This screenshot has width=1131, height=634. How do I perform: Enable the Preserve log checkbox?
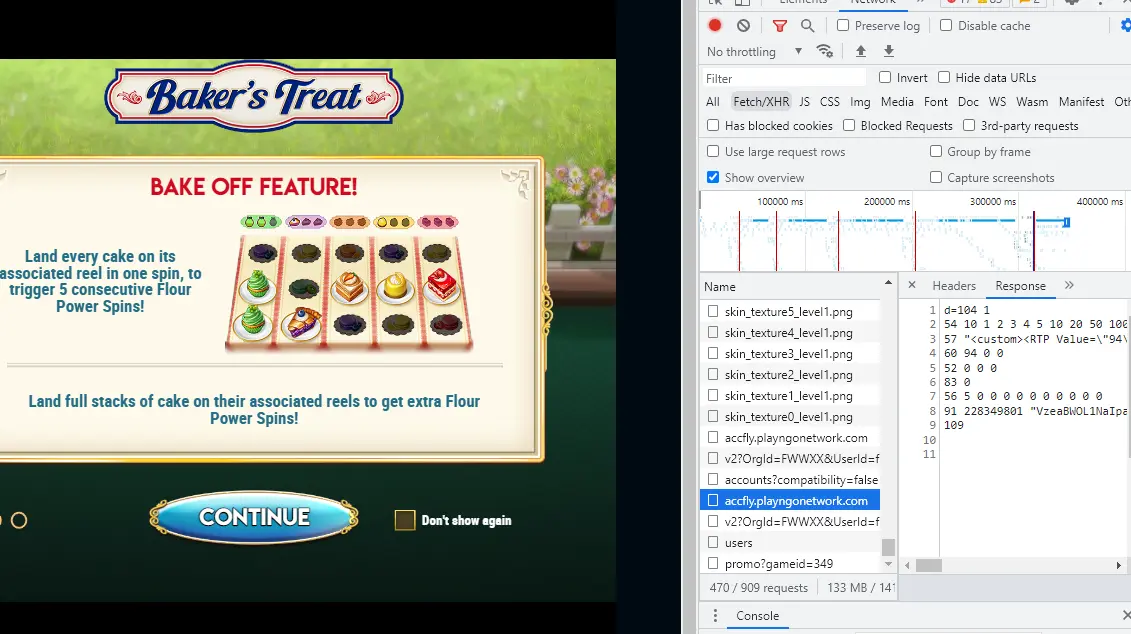coord(842,25)
